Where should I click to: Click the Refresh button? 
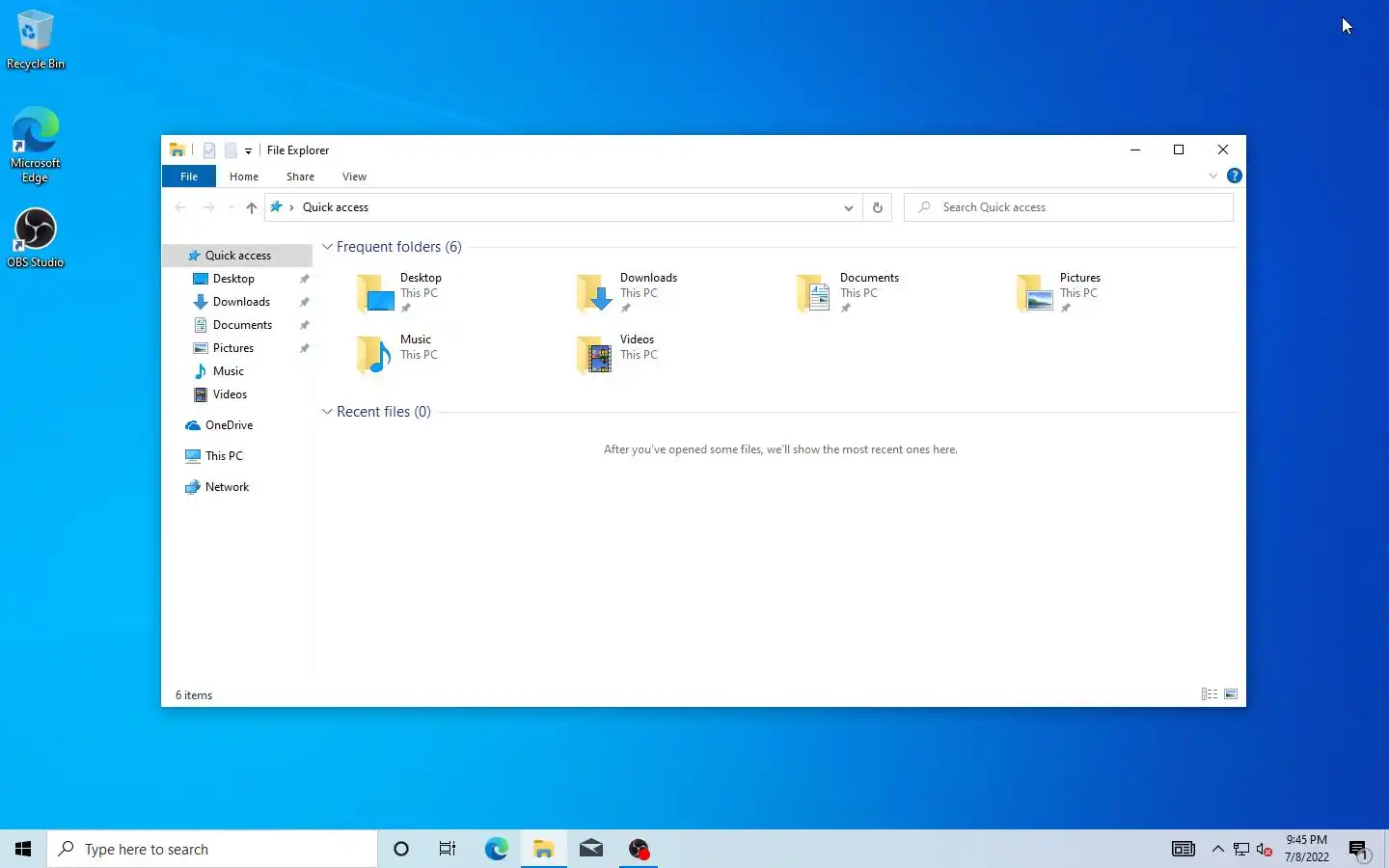point(878,207)
